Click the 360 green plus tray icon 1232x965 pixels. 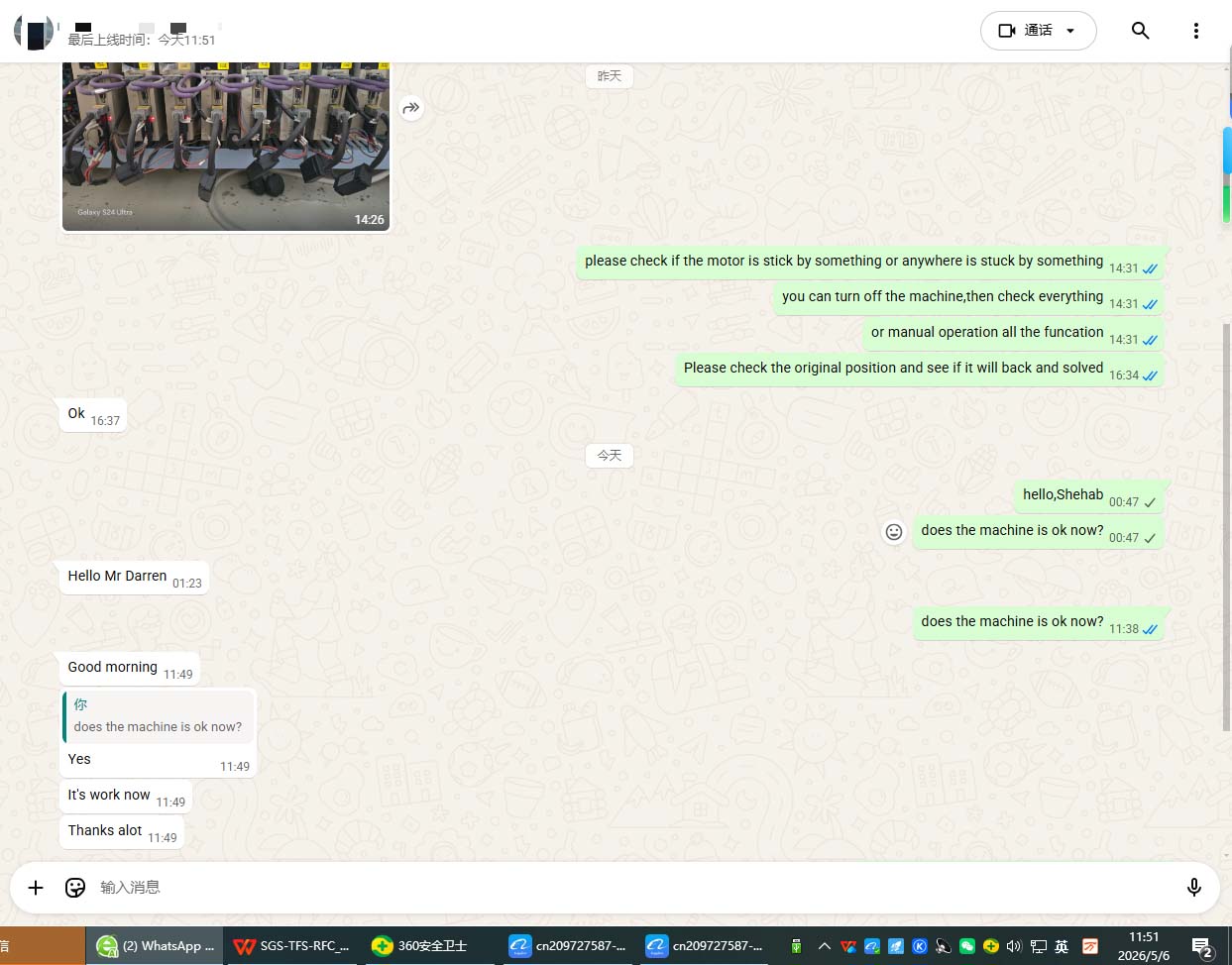[991, 947]
